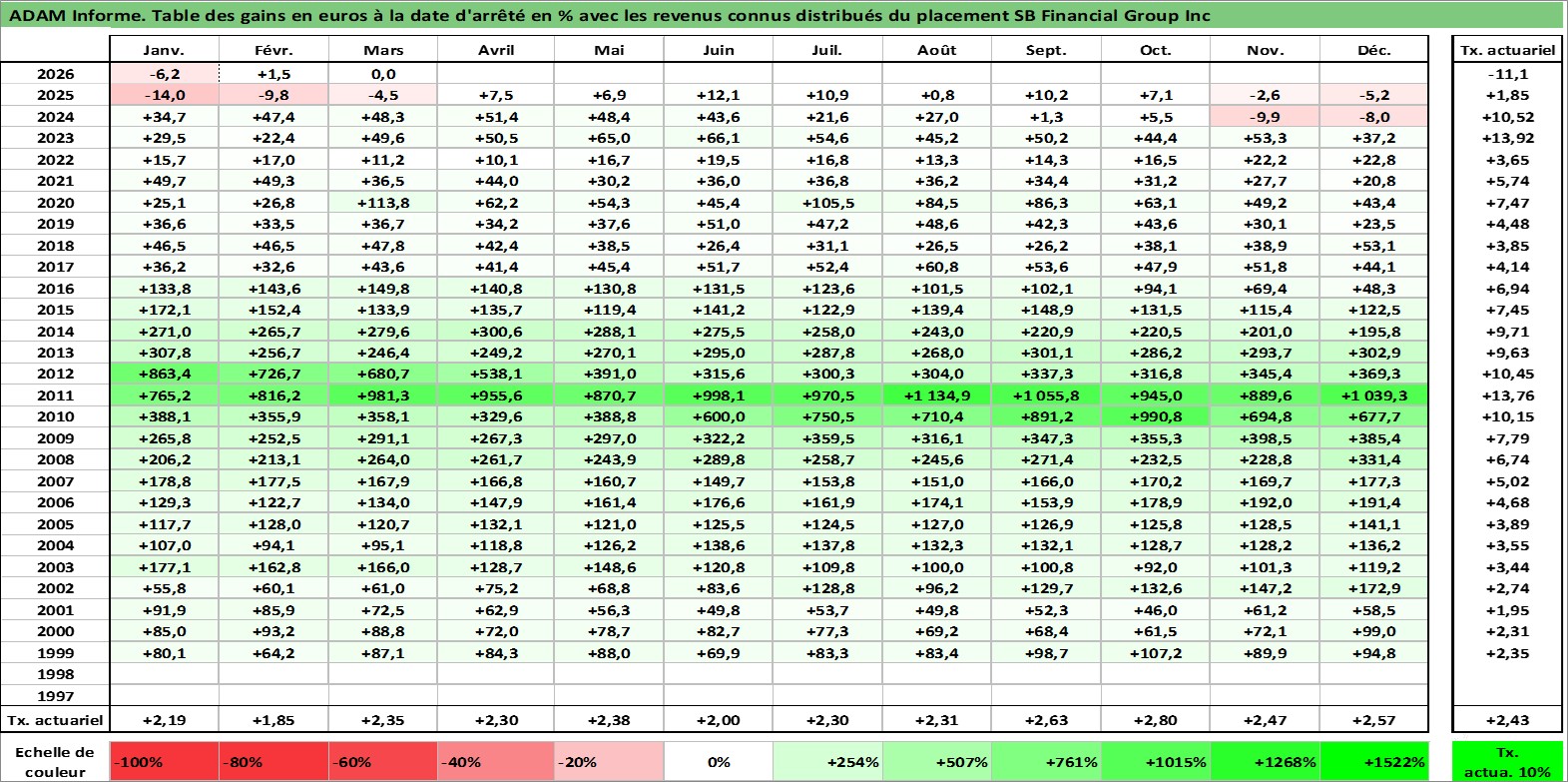Select the +100,0 cell for Août 2003

click(936, 567)
